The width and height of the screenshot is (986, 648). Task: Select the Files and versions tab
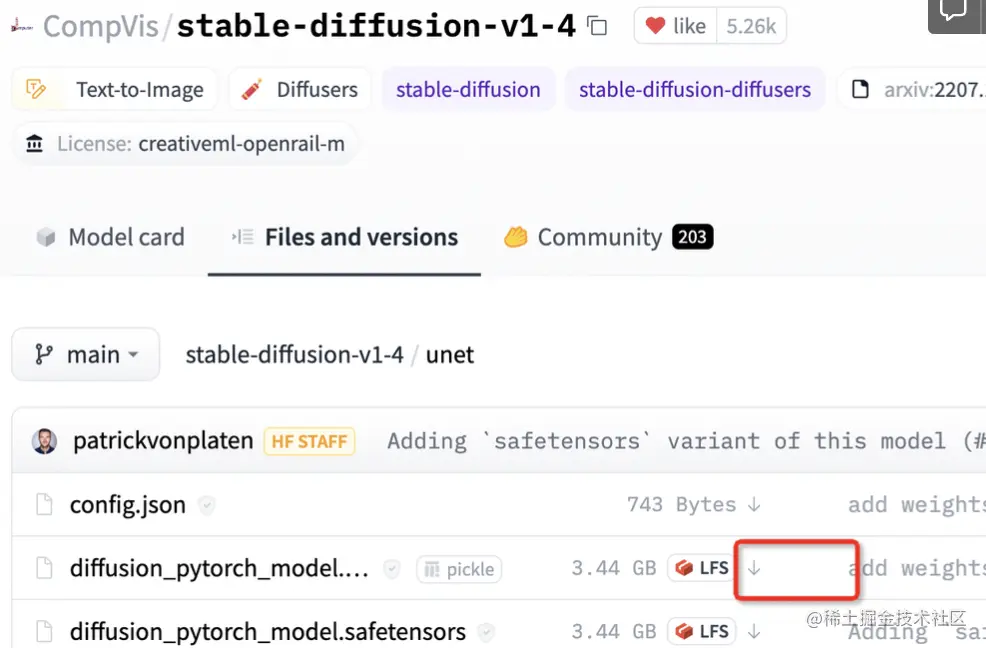coord(345,238)
